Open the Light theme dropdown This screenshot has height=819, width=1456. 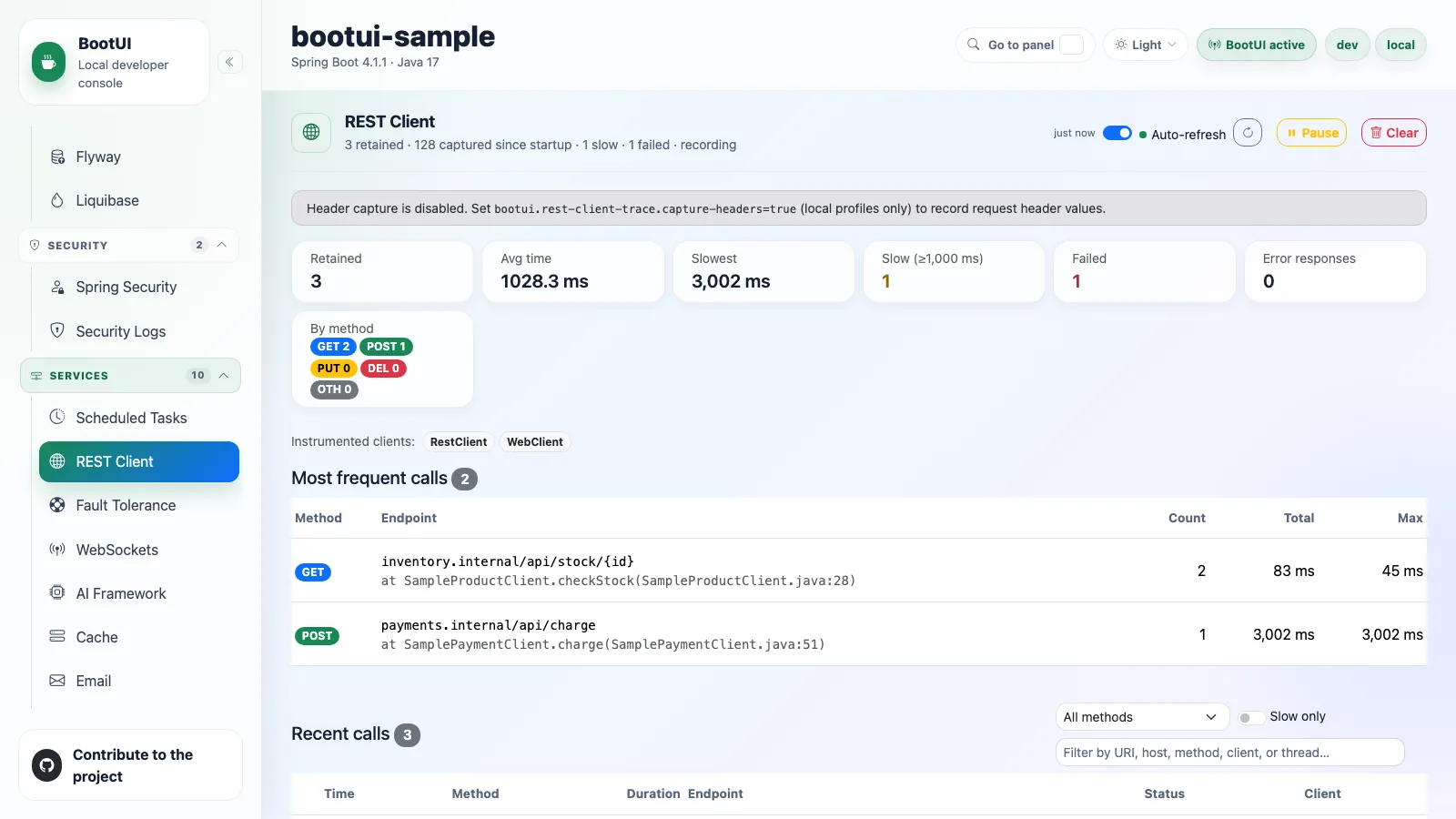tap(1146, 45)
